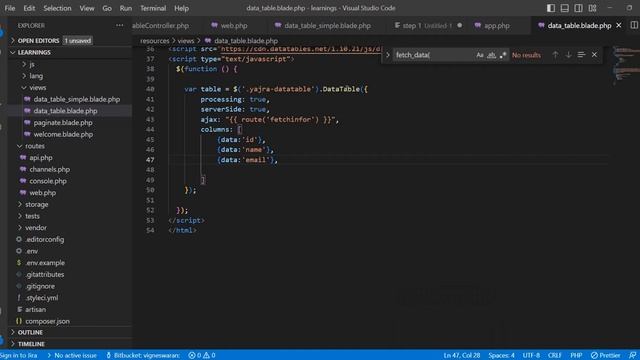Toggle Match Whole Word in find widget

point(491,55)
